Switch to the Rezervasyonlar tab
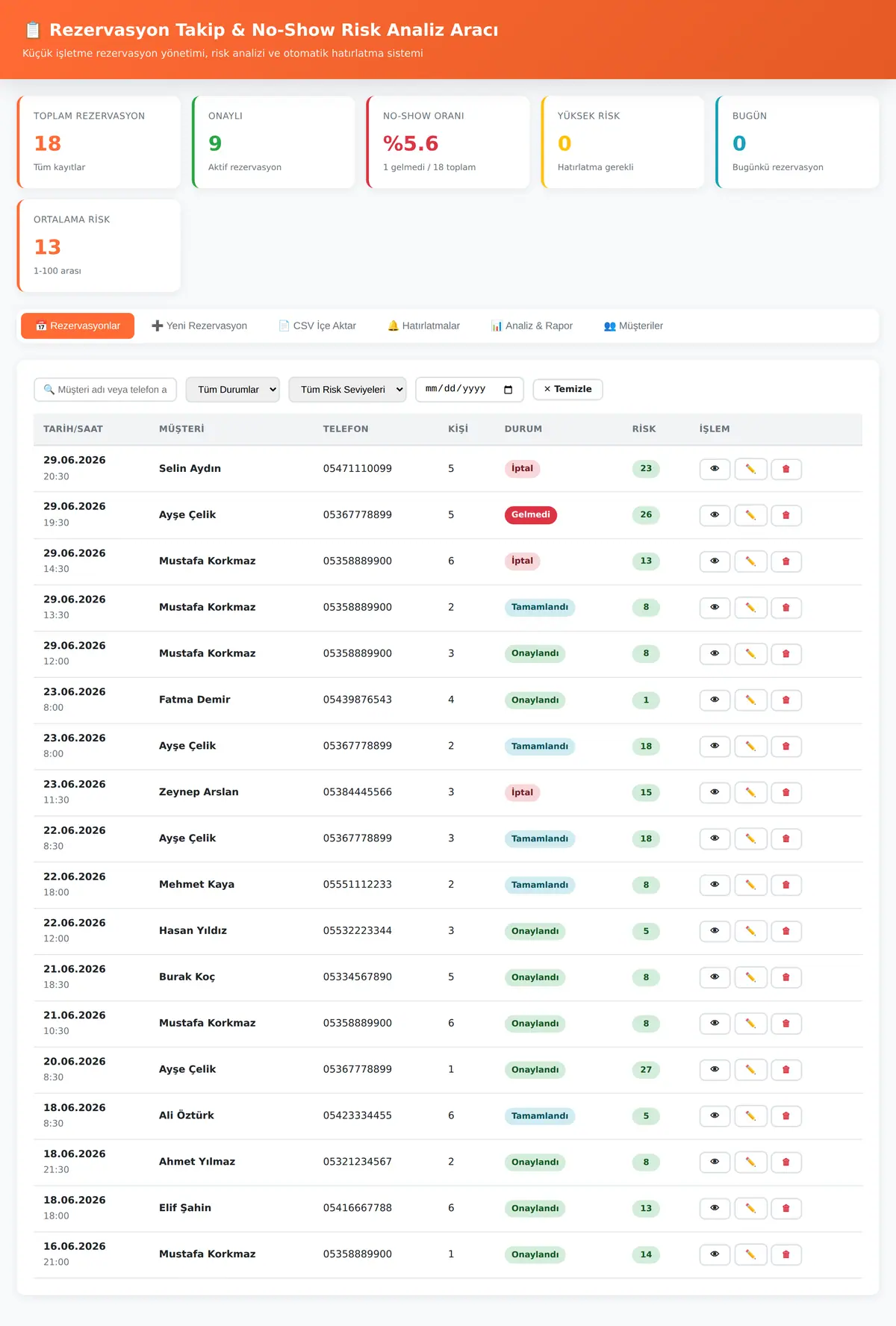This screenshot has height=1326, width=896. click(x=78, y=326)
